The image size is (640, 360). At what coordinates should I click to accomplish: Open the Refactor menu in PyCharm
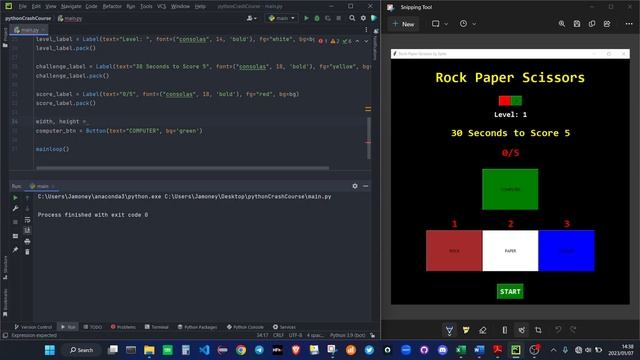pyautogui.click(x=112, y=7)
